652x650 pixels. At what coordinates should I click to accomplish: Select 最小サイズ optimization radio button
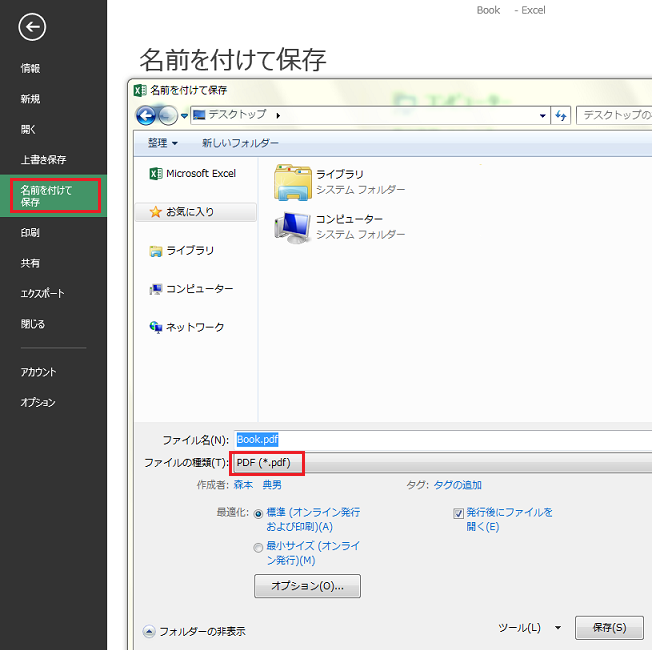click(x=258, y=548)
